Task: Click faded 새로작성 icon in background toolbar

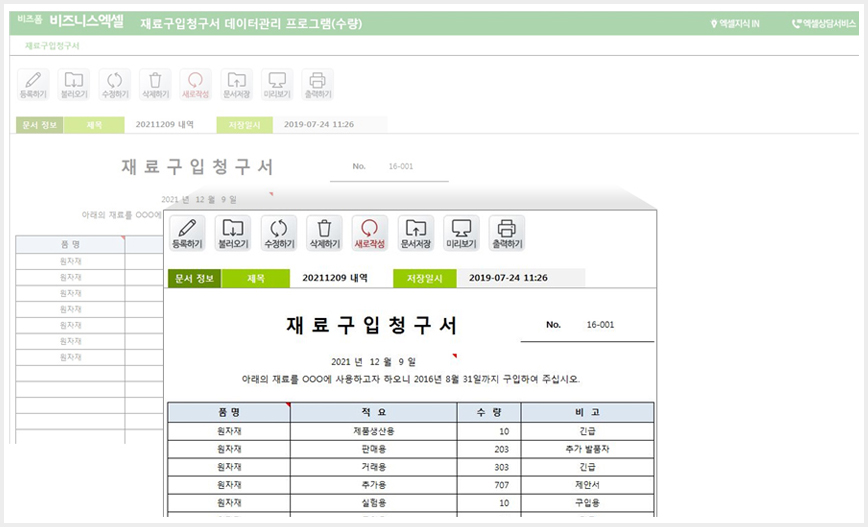Action: 195,84
